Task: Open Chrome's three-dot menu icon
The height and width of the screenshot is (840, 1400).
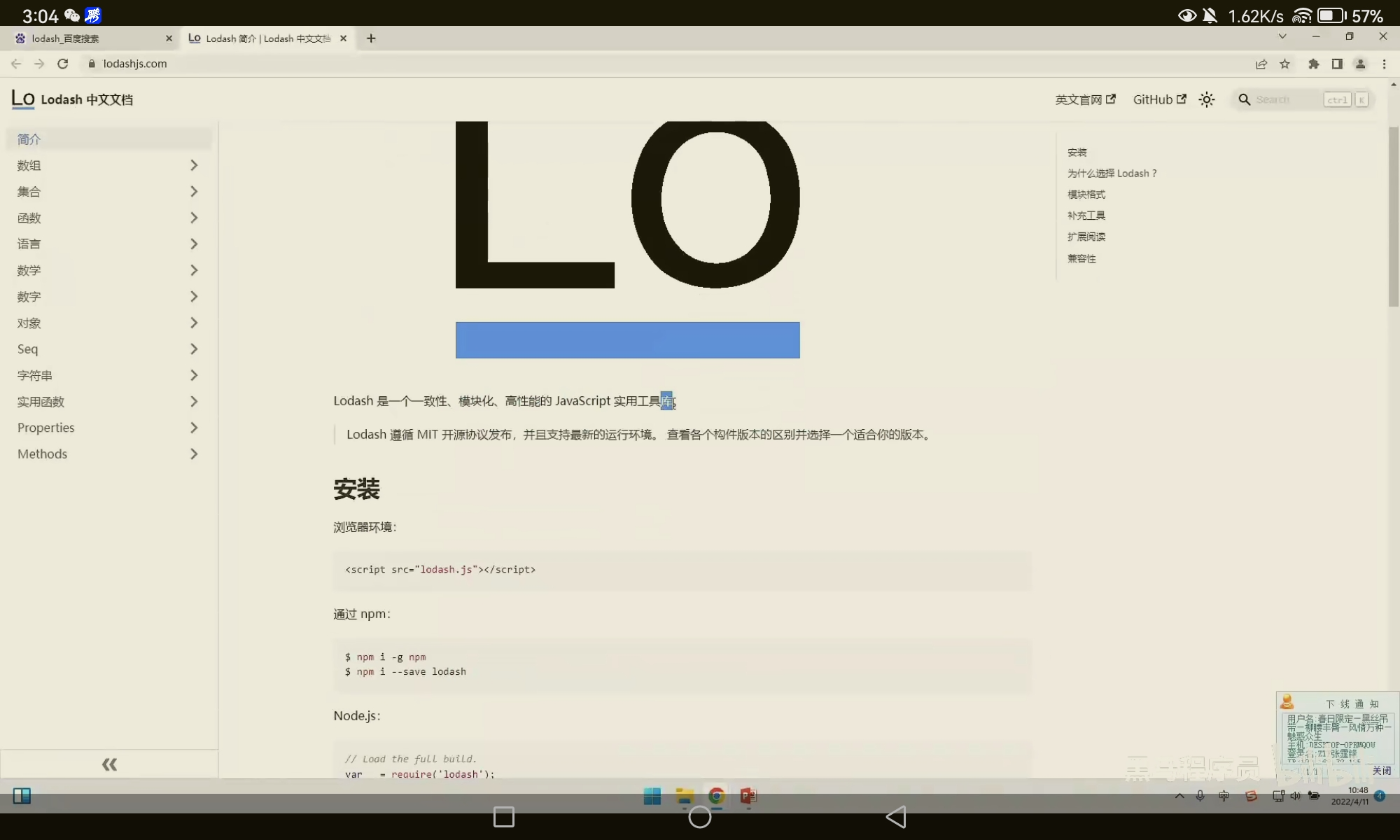Action: click(x=1384, y=64)
